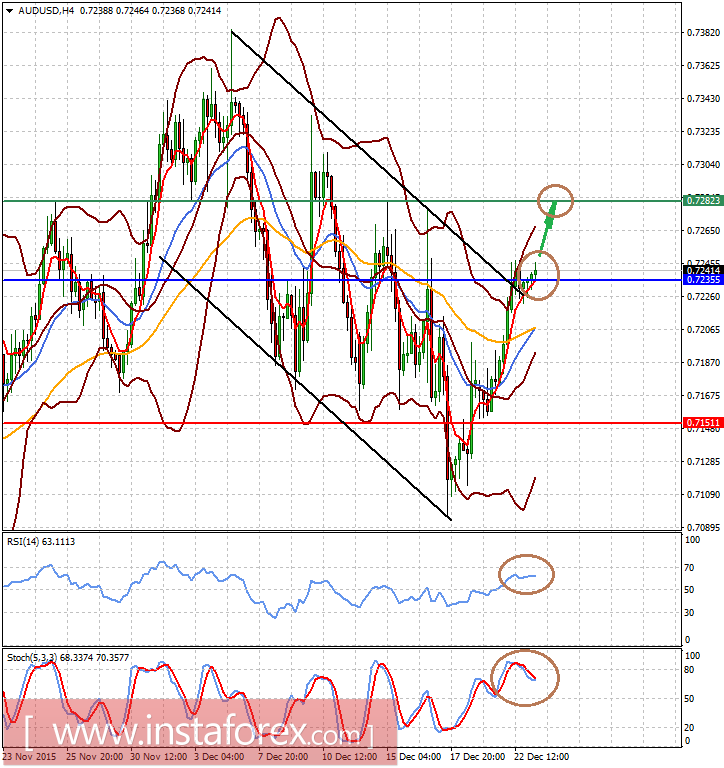Click the 30 Nov 12:00 time label
The height and width of the screenshot is (768, 724).
click(x=159, y=757)
